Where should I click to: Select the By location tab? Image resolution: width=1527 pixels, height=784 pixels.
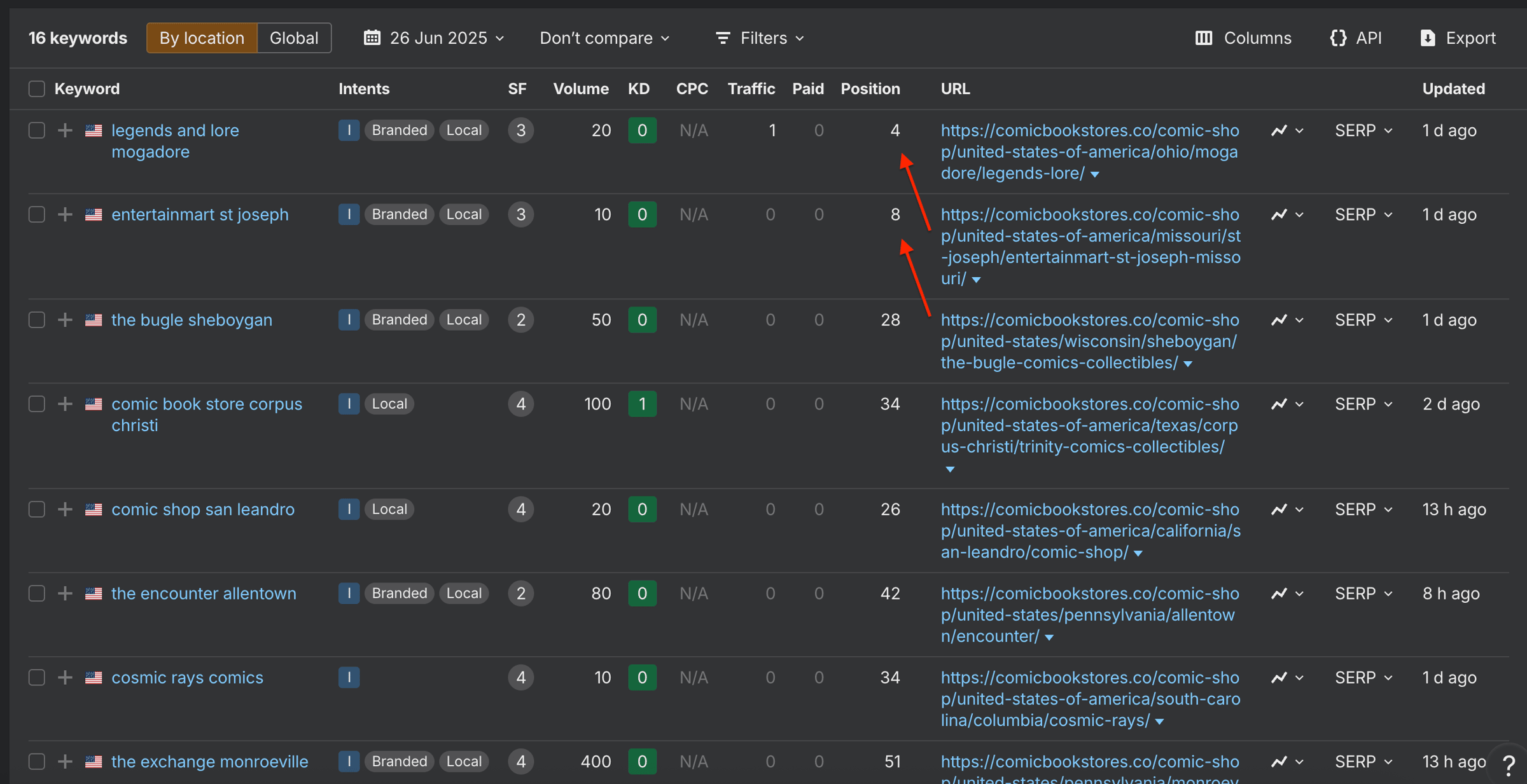tap(202, 38)
